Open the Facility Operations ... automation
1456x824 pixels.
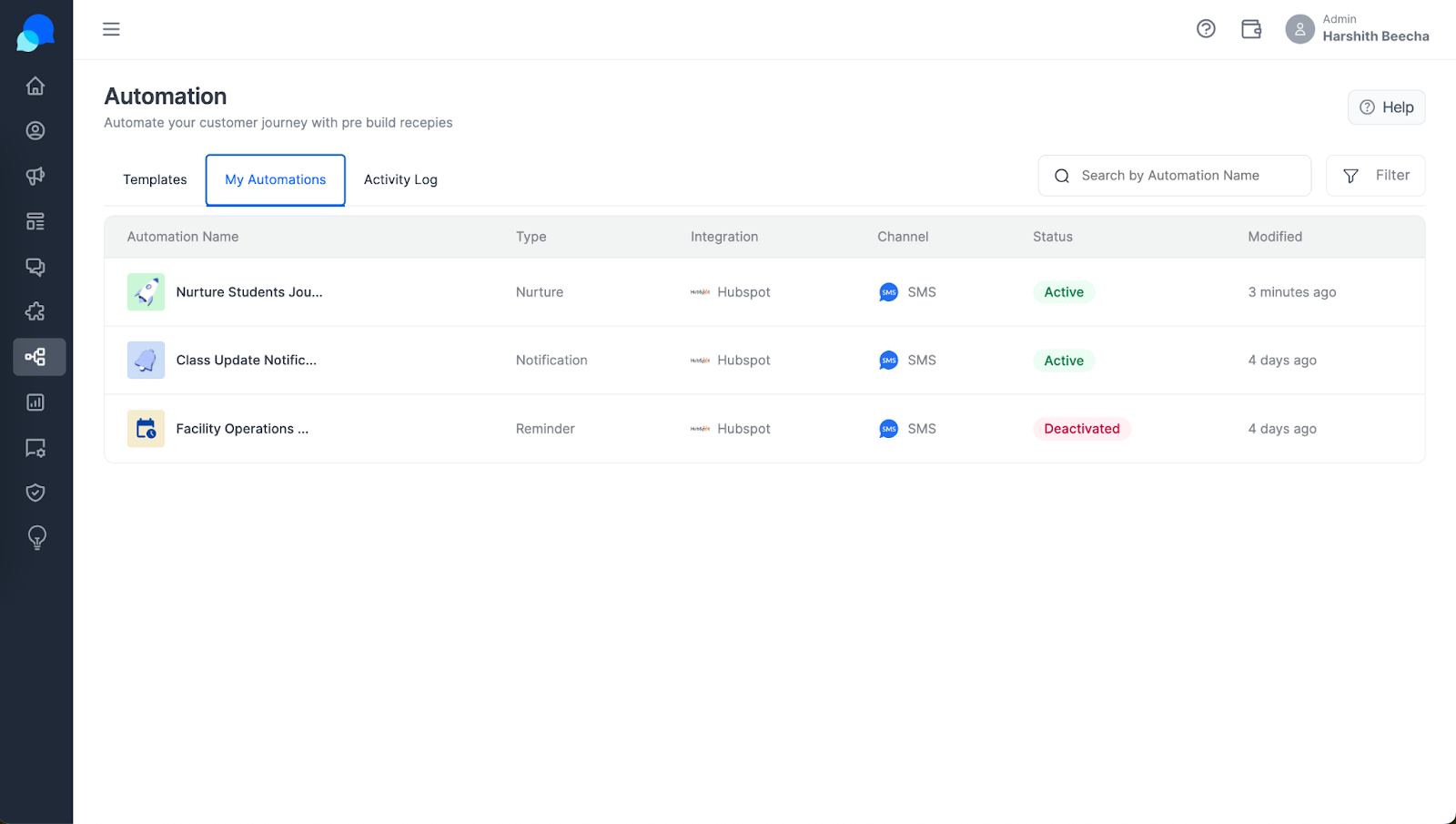coord(242,429)
